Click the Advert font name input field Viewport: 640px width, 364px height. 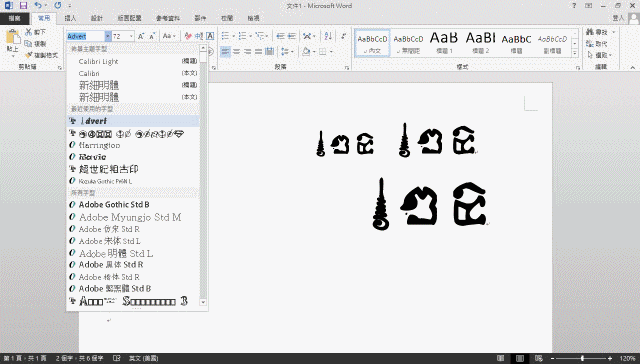click(x=86, y=36)
